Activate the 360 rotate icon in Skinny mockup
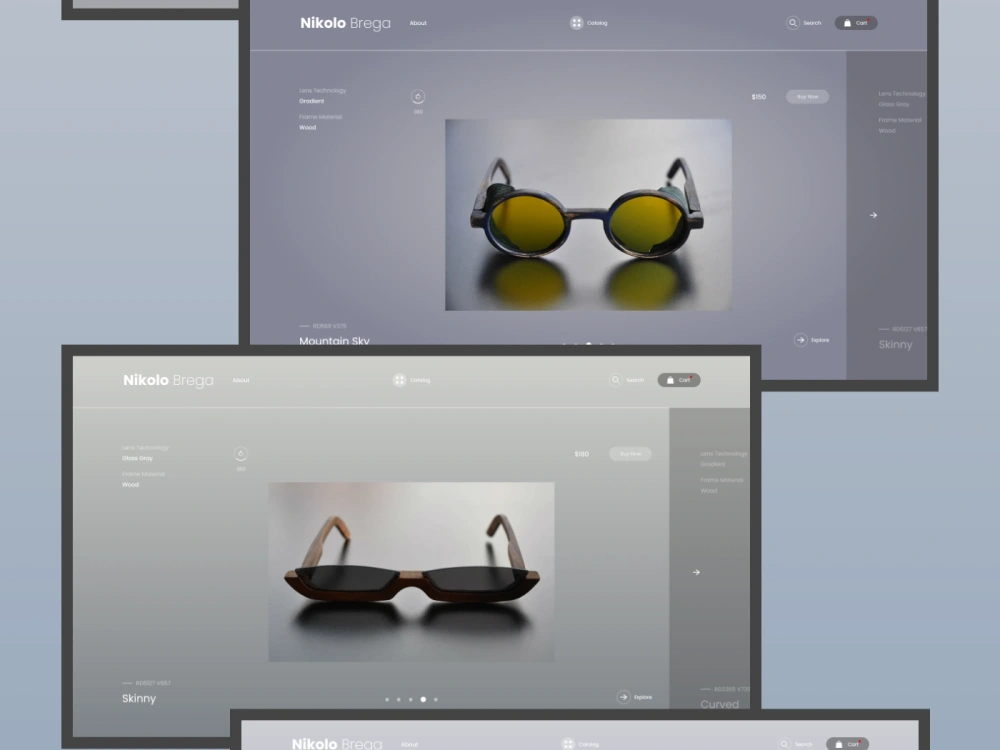Image resolution: width=1000 pixels, height=750 pixels. [x=240, y=454]
